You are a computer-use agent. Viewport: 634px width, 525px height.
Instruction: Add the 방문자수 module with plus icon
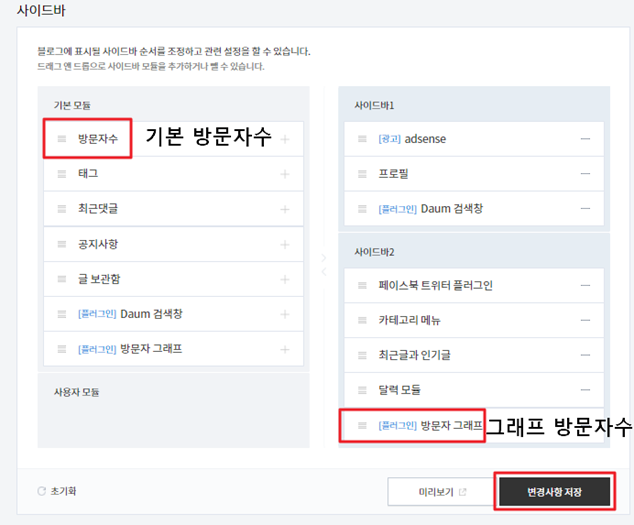click(x=285, y=140)
